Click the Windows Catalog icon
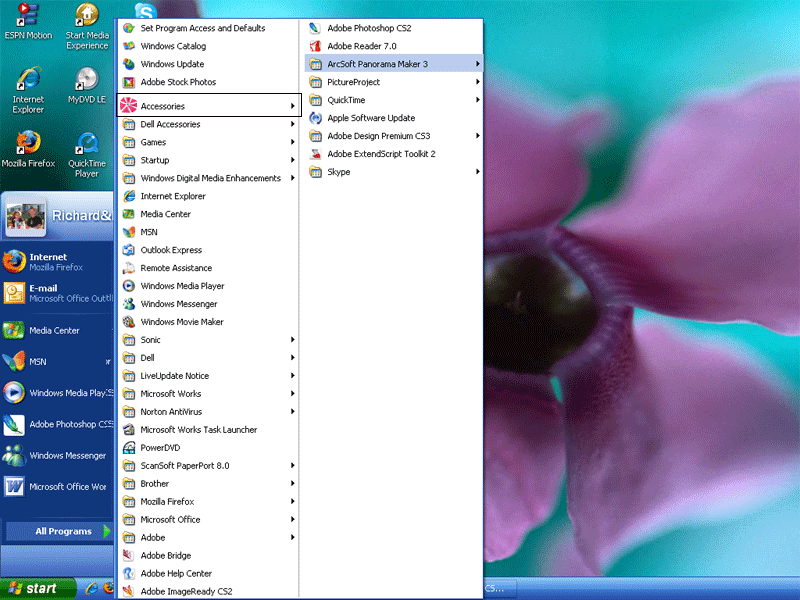800x600 pixels. click(x=129, y=46)
